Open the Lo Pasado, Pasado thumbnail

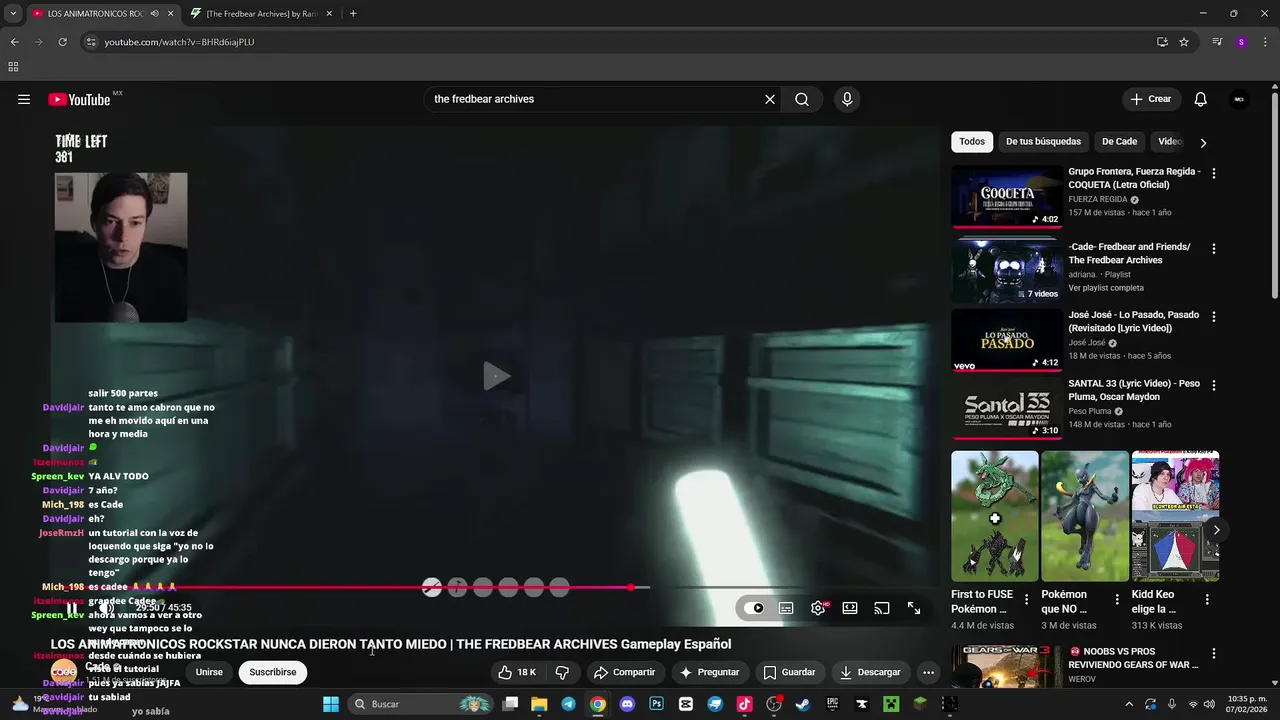point(1007,340)
